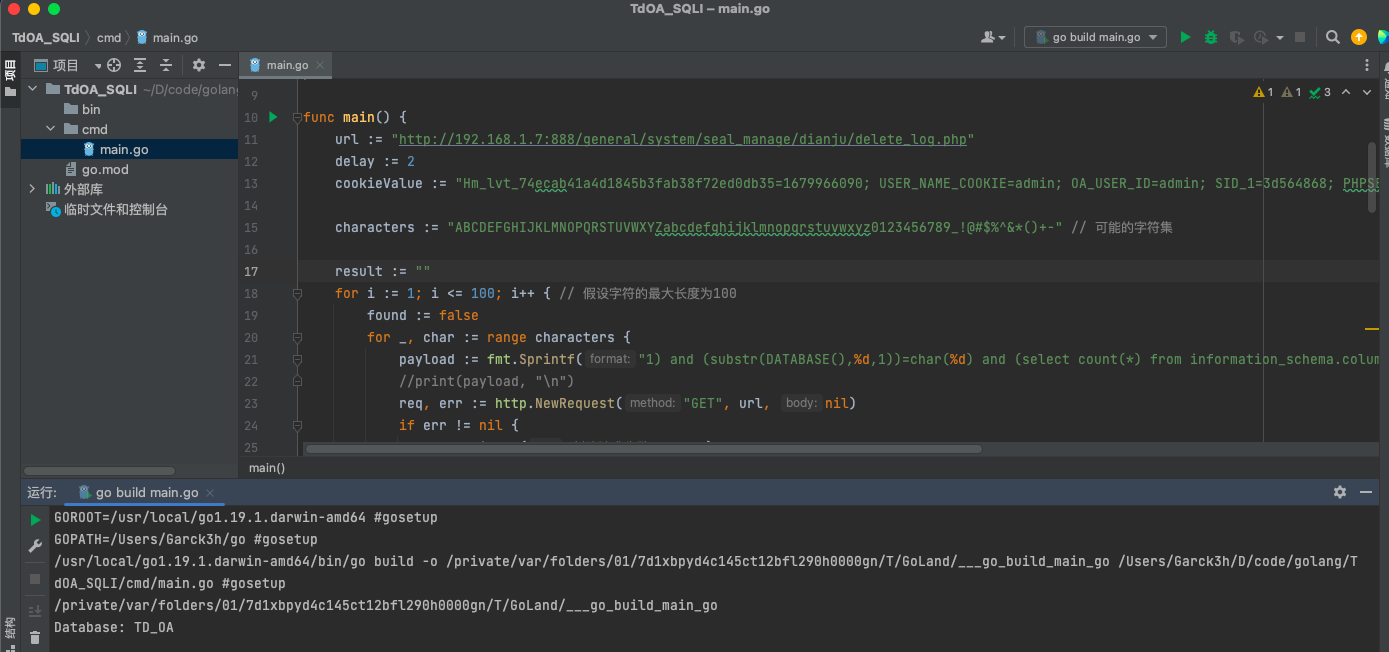Image resolution: width=1389 pixels, height=652 pixels.
Task: Click the typo count indicator showing 3
Action: 1320,92
